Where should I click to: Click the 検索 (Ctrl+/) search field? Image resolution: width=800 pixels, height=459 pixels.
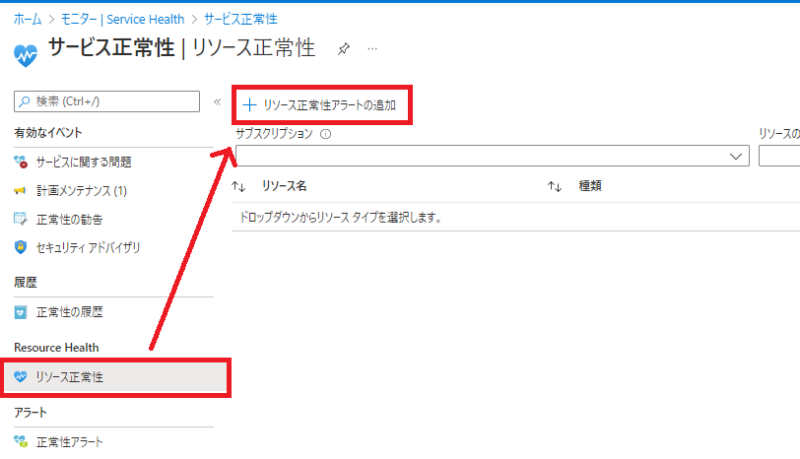[107, 101]
